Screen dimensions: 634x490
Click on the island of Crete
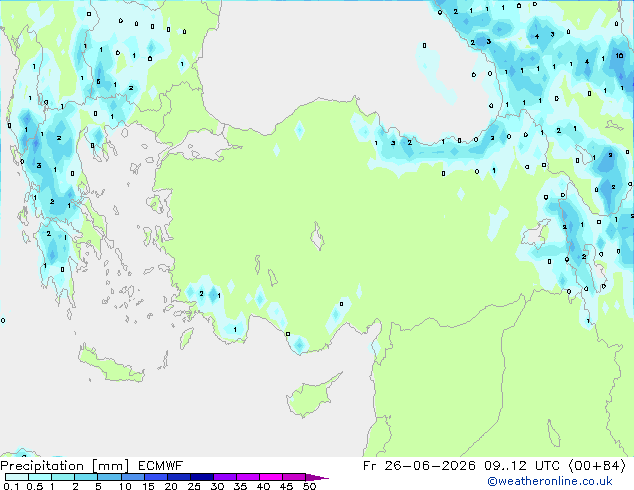pyautogui.click(x=110, y=366)
